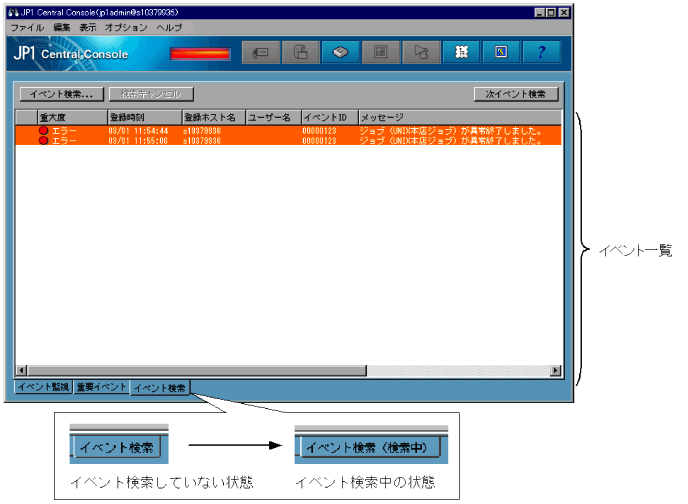Select the timestamp 03/01 11:54:44
Viewport: 688px width, 504px height.
[138, 131]
